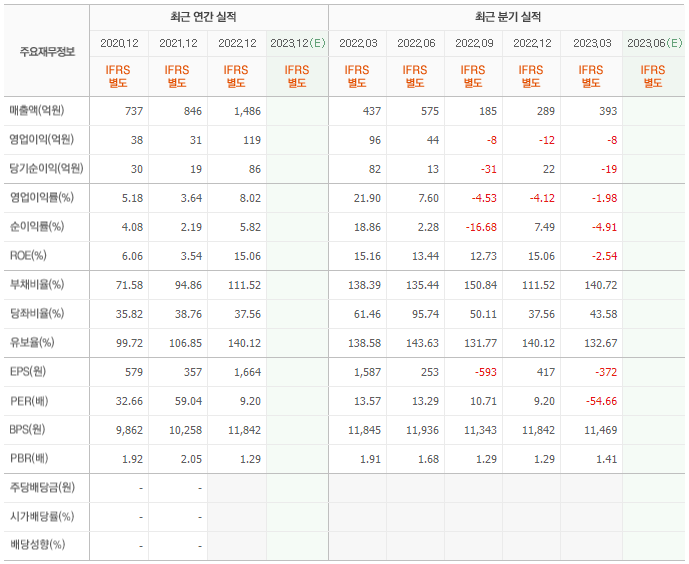Click the 당좌비율(%) row label
The image size is (689, 564).
point(37,313)
